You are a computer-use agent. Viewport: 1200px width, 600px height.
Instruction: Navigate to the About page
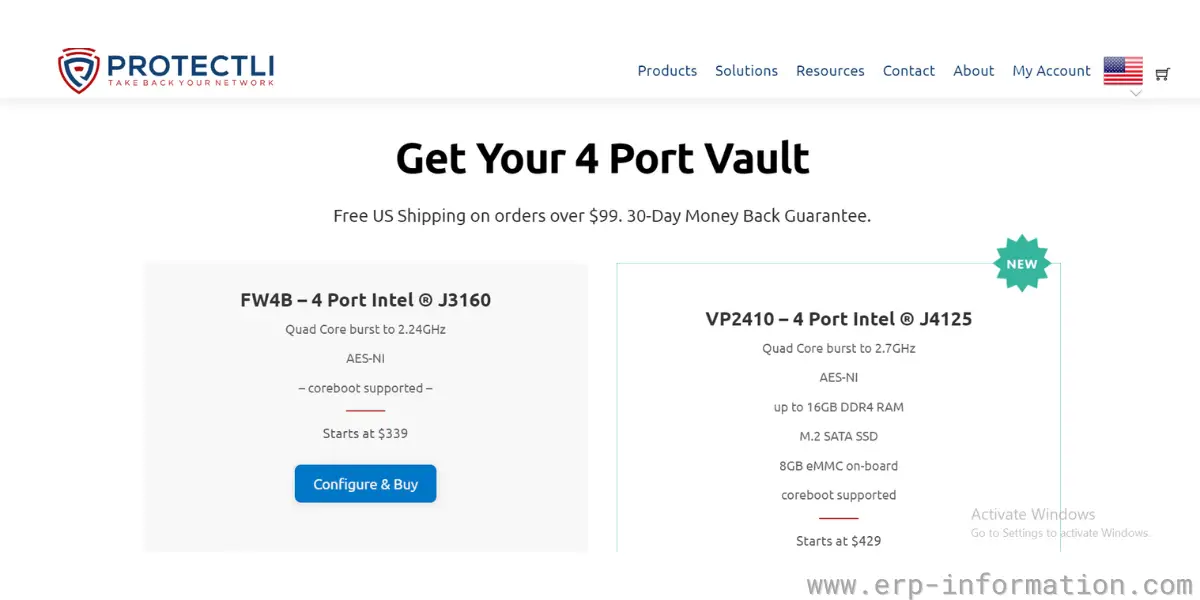pos(973,71)
